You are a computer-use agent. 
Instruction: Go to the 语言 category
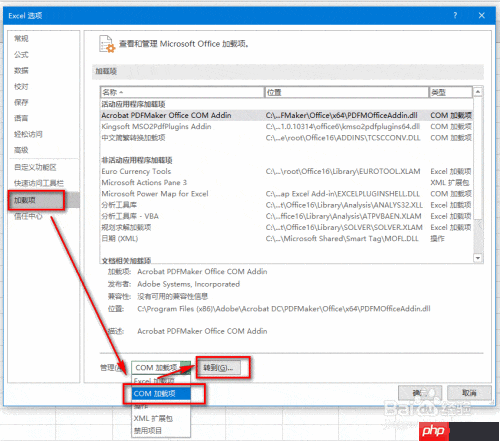(43, 118)
